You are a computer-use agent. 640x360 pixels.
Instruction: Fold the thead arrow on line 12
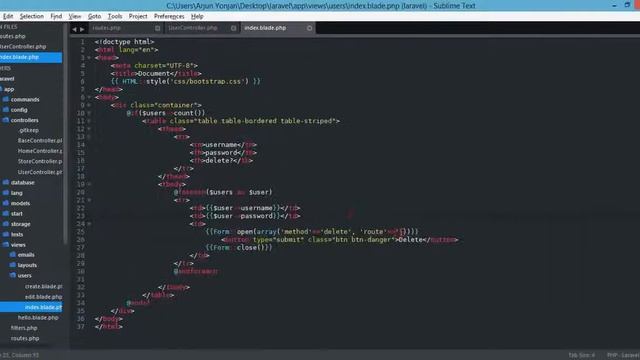pos(89,129)
